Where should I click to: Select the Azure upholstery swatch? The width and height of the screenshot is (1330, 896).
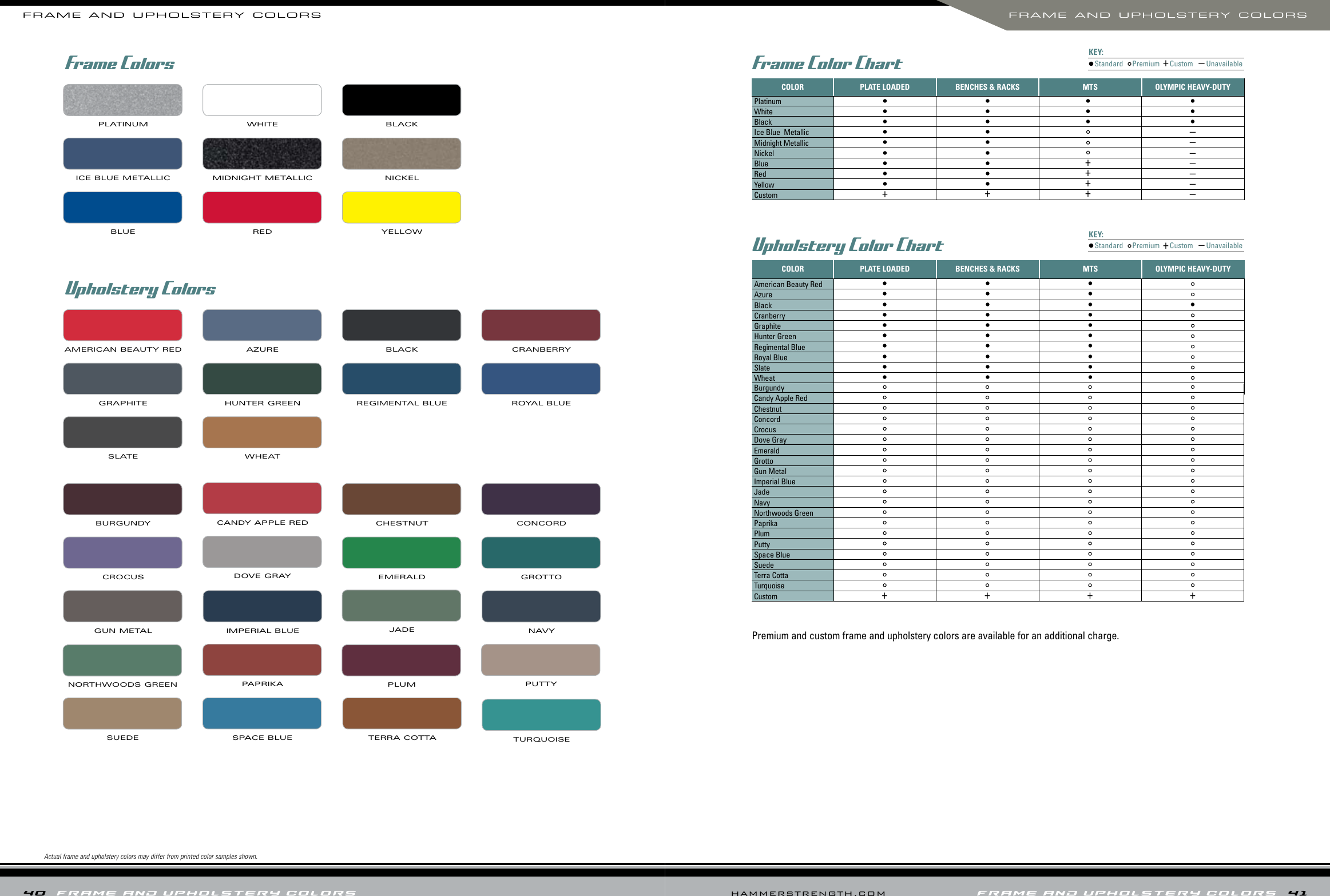pyautogui.click(x=262, y=325)
